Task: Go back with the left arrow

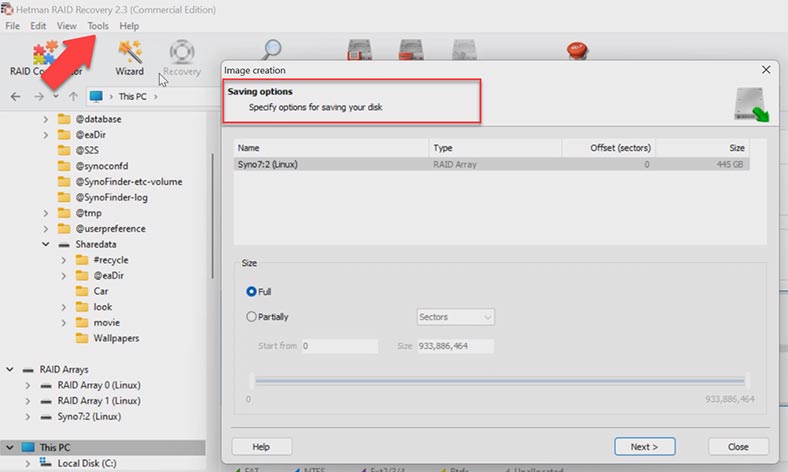Action: point(16,97)
